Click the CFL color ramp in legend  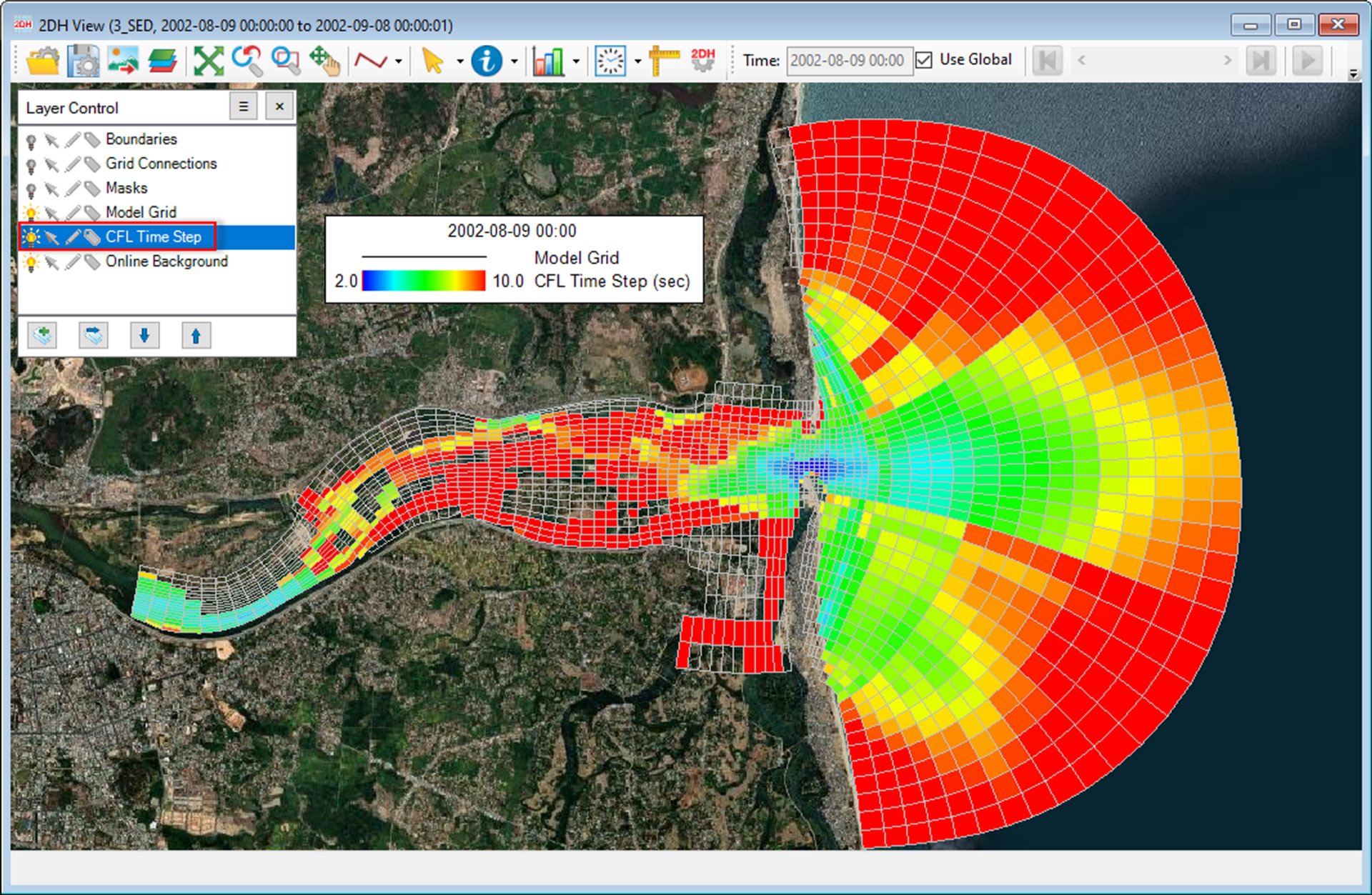click(x=424, y=281)
